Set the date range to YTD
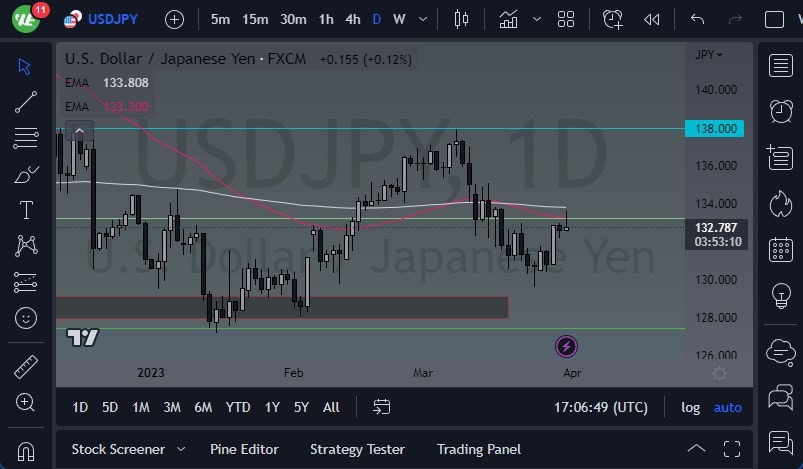The width and height of the screenshot is (803, 469). pos(238,407)
